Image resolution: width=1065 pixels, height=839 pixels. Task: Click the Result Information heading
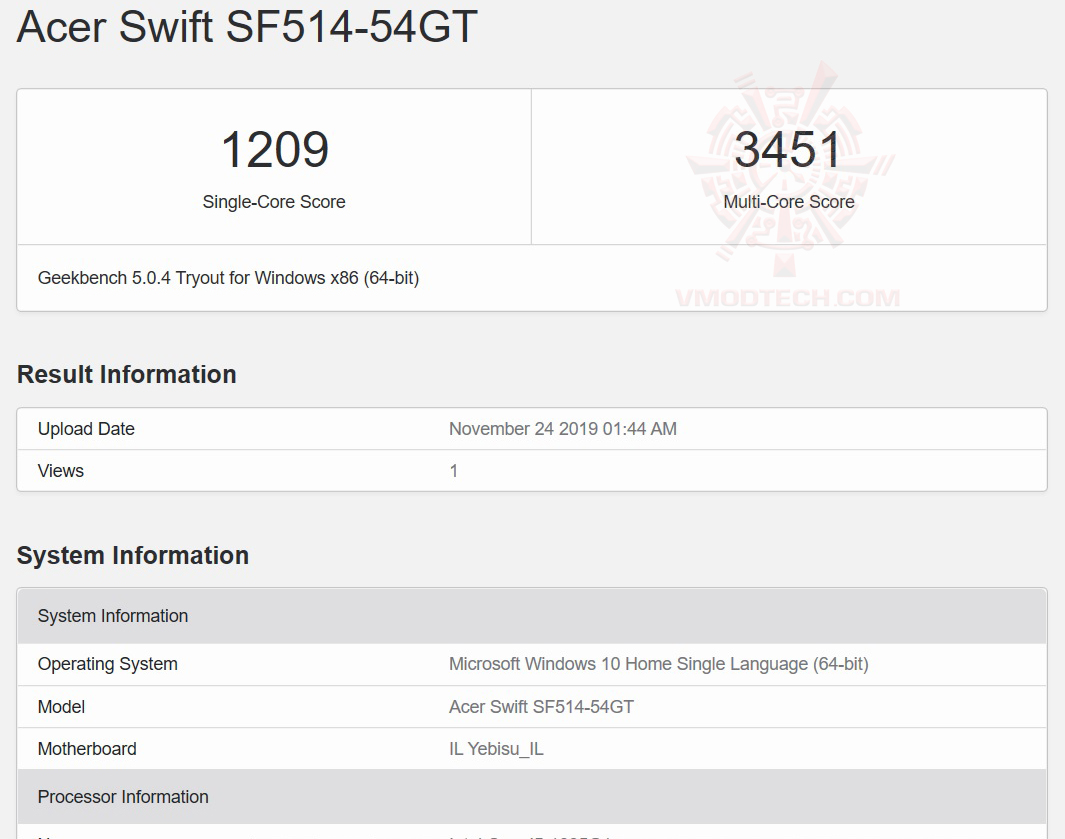click(x=127, y=374)
